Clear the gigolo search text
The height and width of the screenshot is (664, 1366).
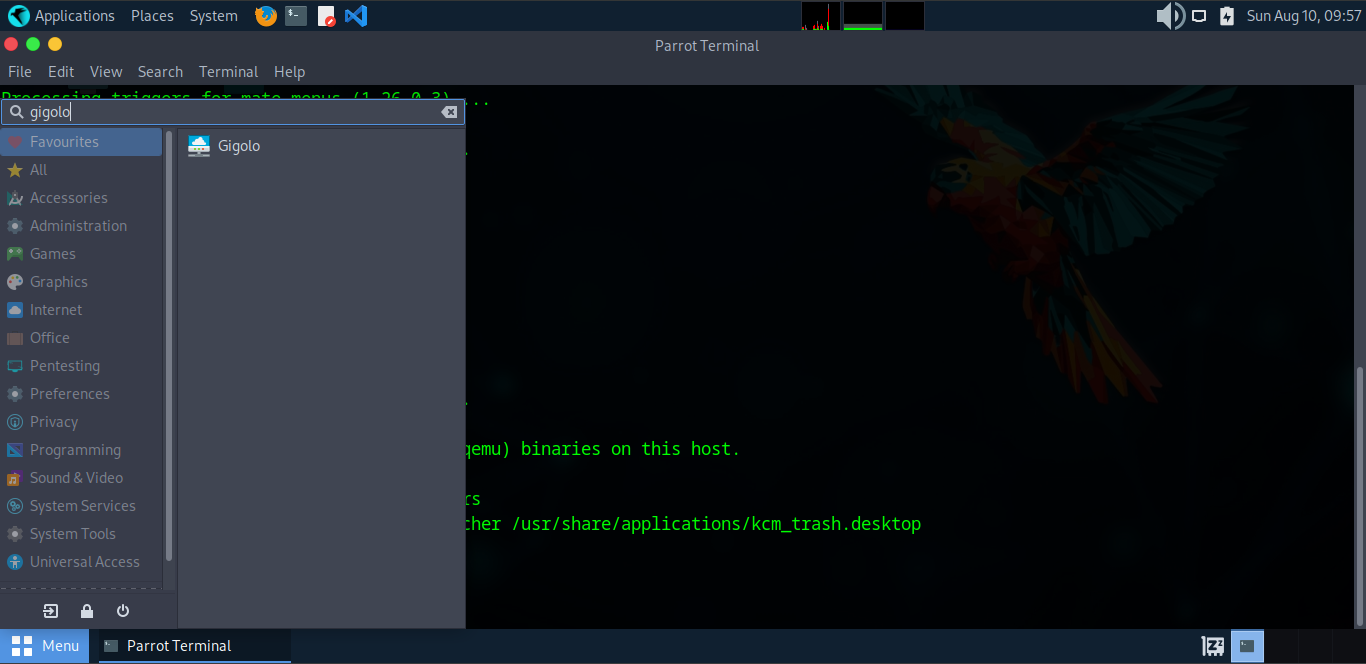[x=449, y=112]
